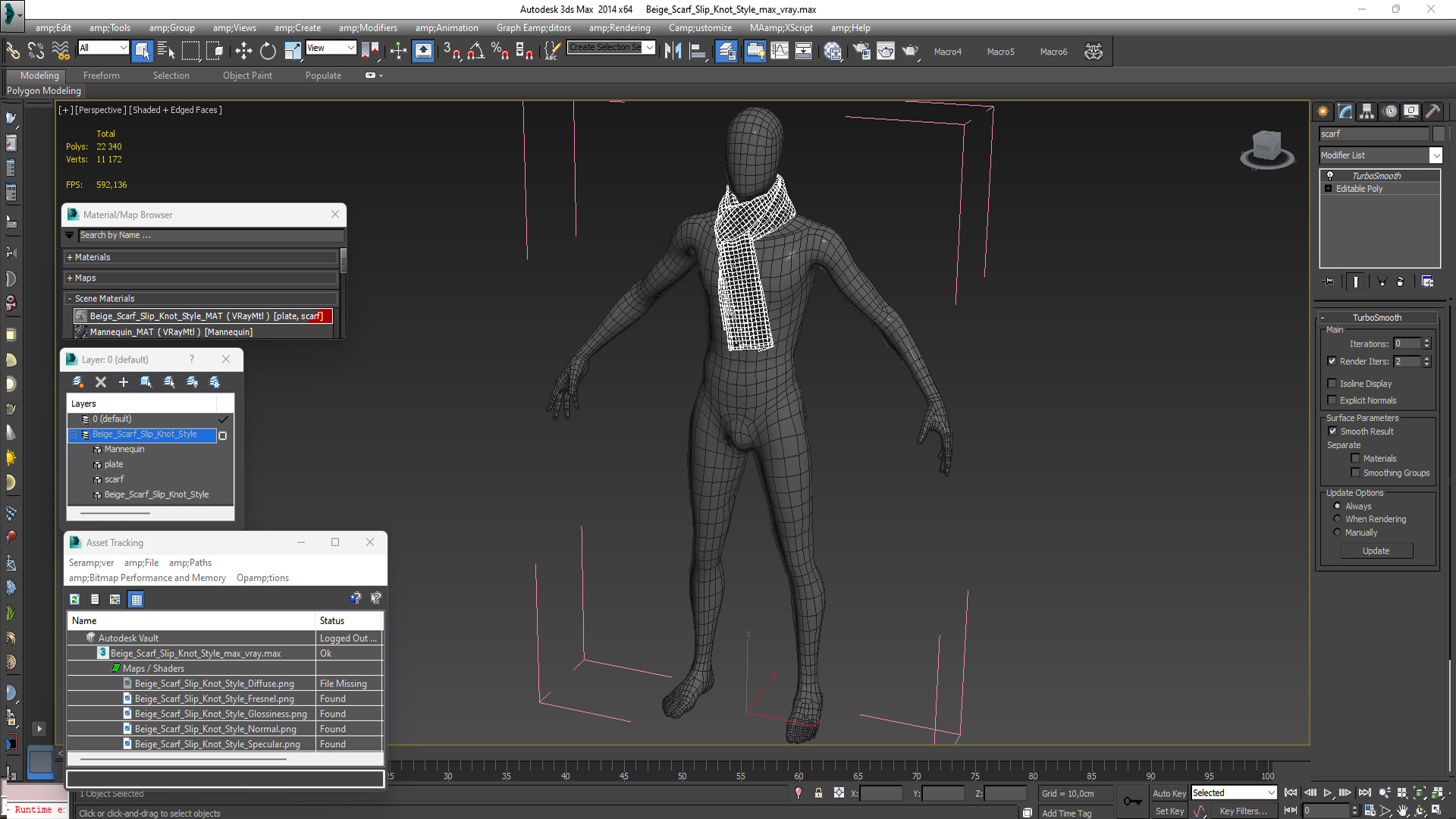This screenshot has width=1456, height=819.
Task: Expand the Editable Poly modifier entry
Action: (x=1329, y=189)
